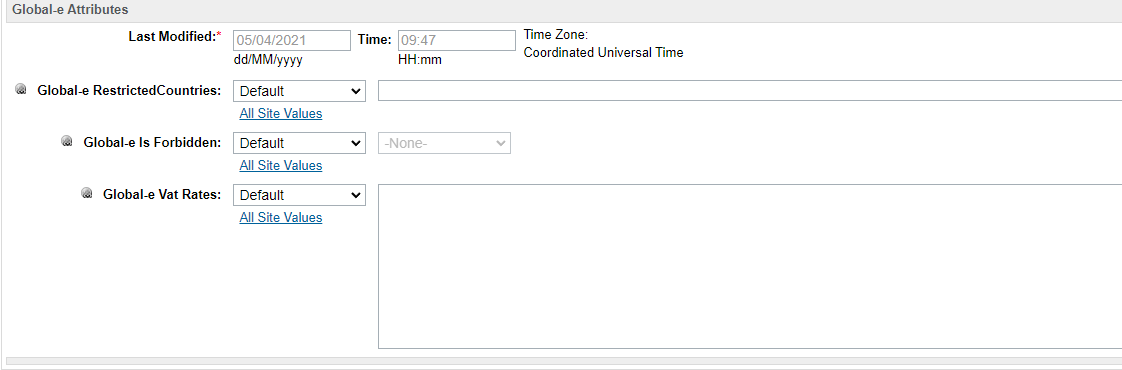The image size is (1122, 370).
Task: Click the Global-e Is Forbidden label
Action: (152, 142)
